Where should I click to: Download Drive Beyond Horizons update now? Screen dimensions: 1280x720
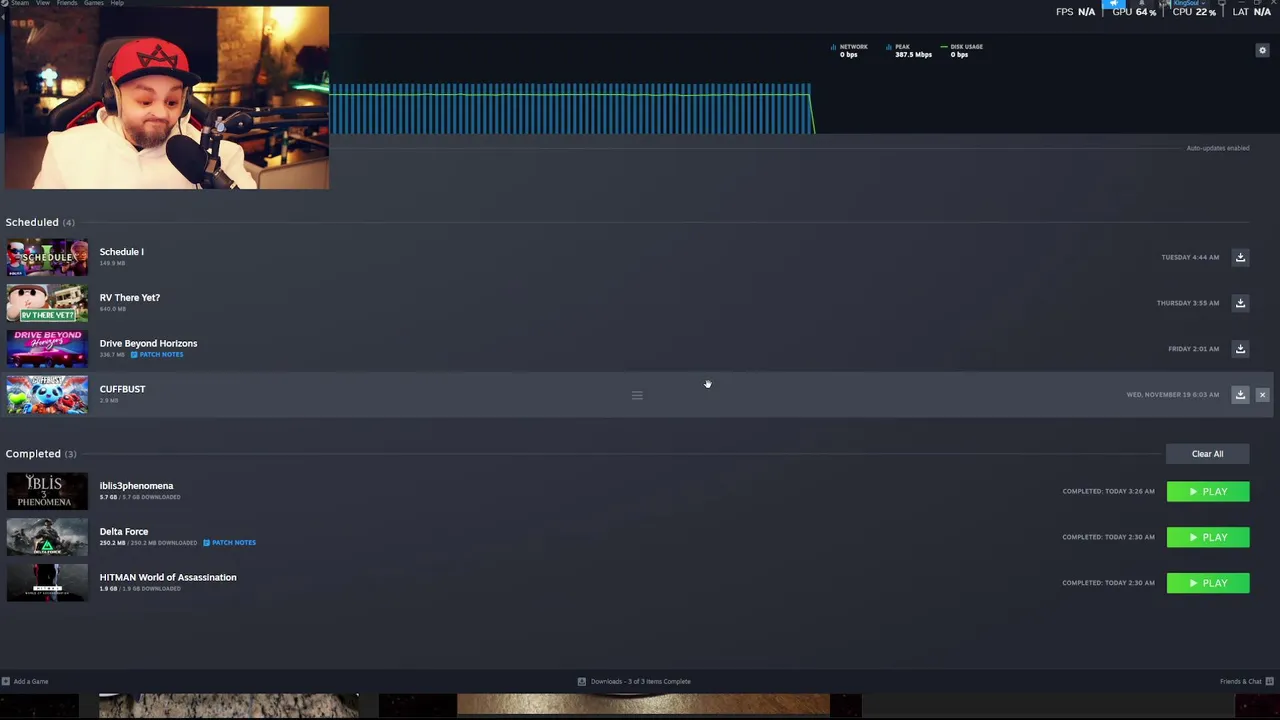[1240, 349]
